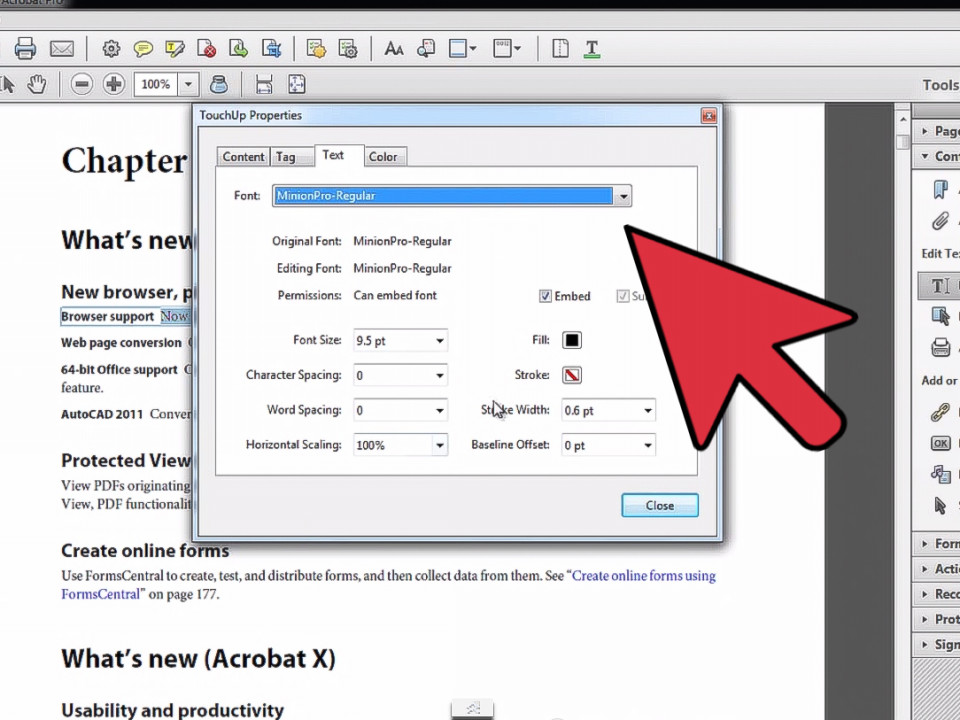Click the email envelope icon
Screen dimensions: 960x720
62,48
